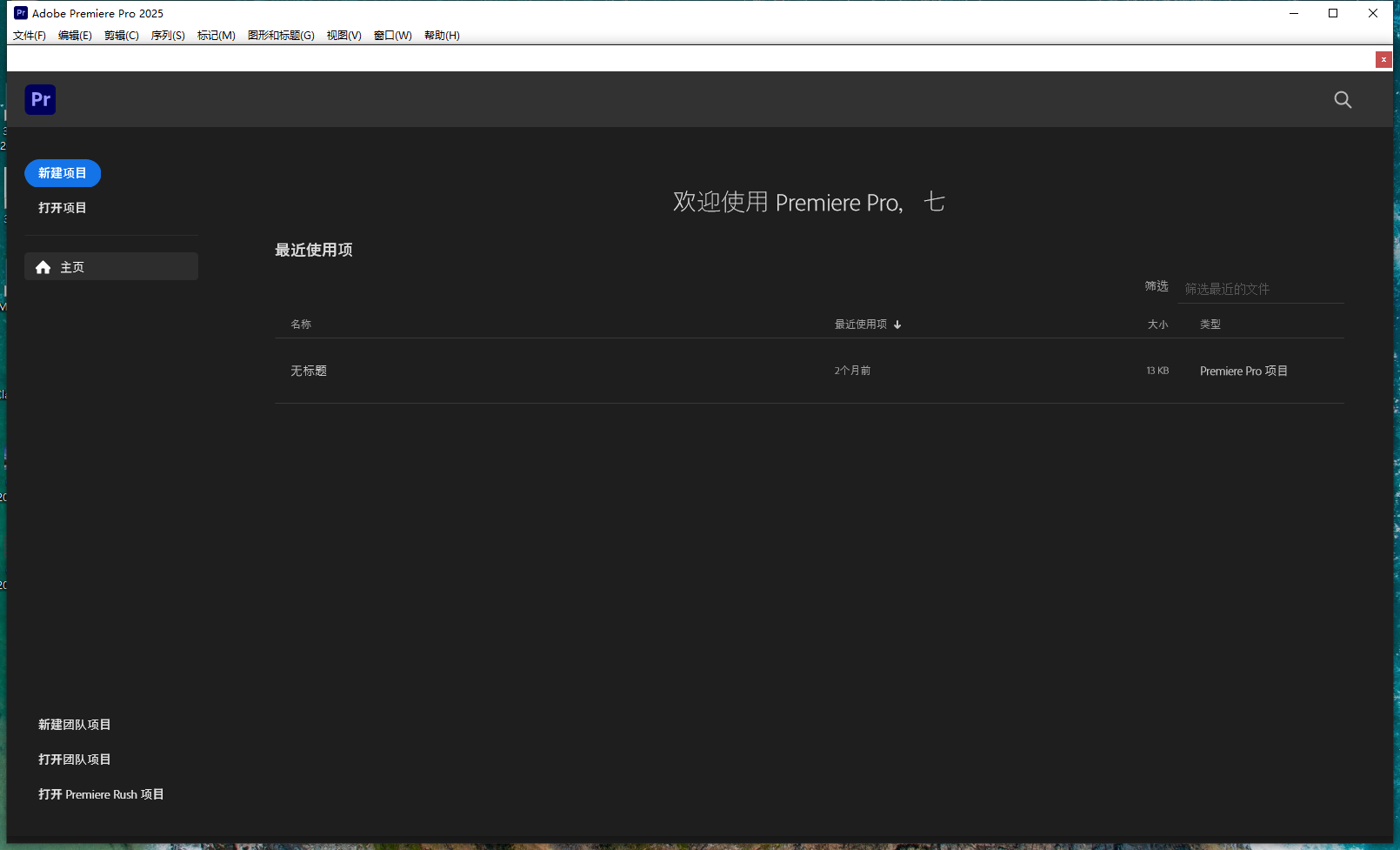Open the recent project named 无标题

click(308, 371)
